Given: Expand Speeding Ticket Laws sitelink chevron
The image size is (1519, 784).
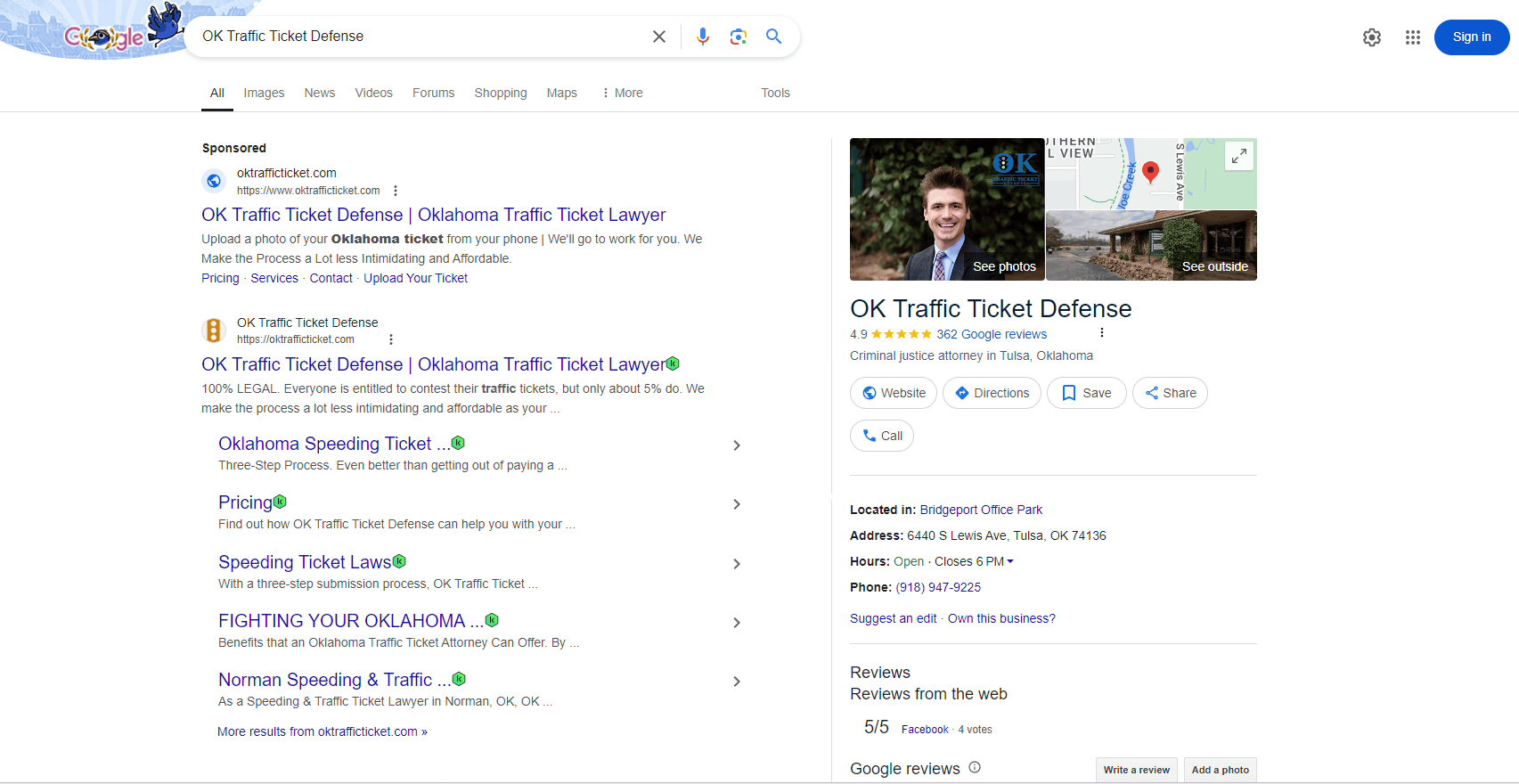Looking at the screenshot, I should click(x=737, y=564).
